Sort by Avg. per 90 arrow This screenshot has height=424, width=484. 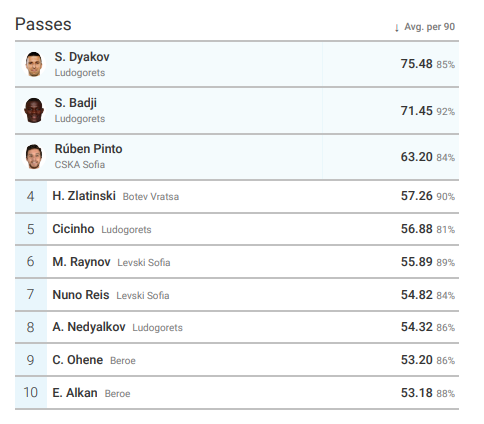[x=396, y=27]
